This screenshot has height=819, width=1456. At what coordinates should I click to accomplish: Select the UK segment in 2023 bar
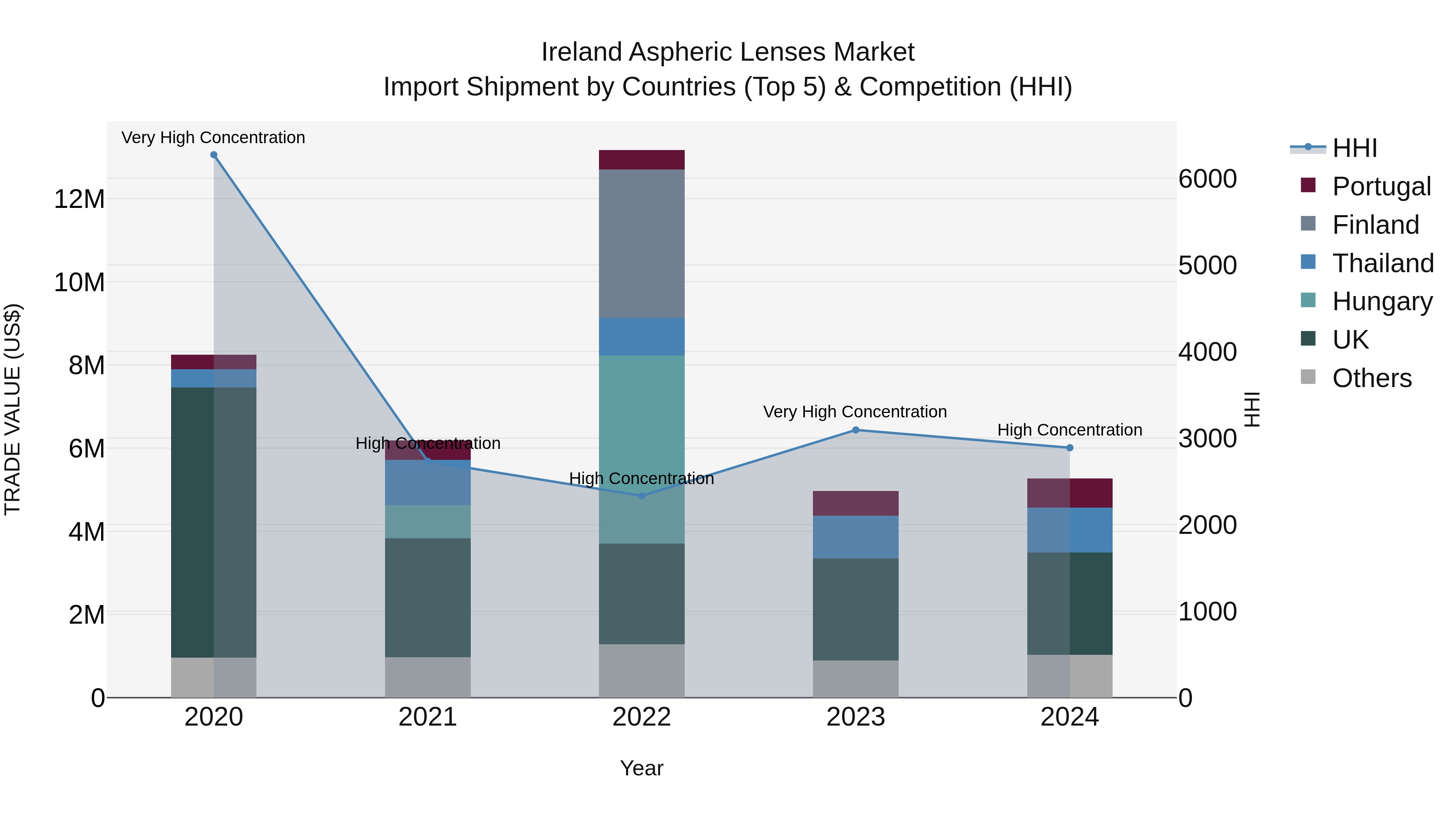(x=856, y=609)
